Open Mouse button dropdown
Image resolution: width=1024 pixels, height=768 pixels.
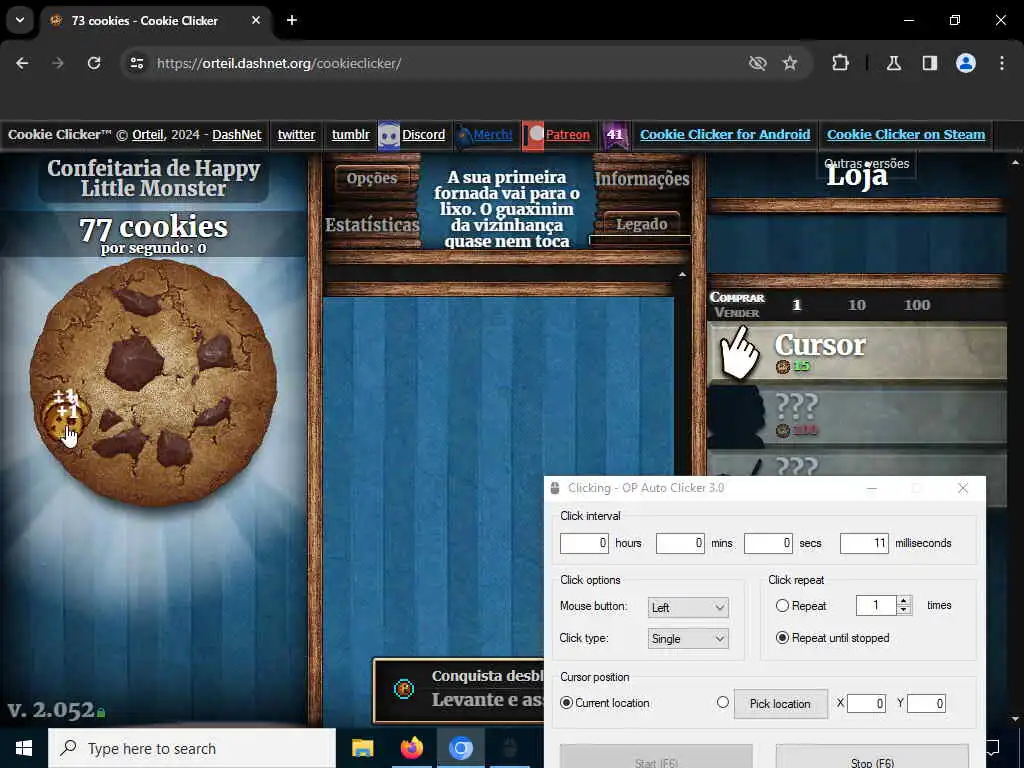[688, 607]
